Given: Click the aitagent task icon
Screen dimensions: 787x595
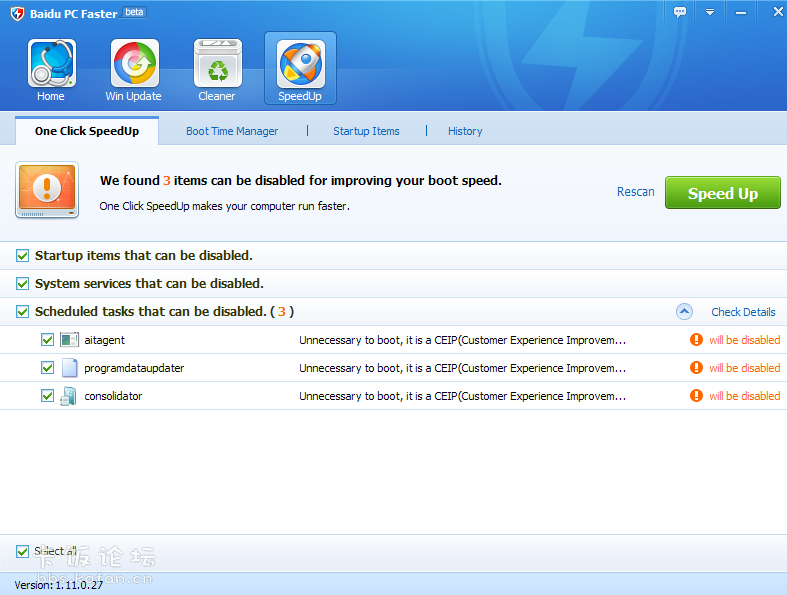Looking at the screenshot, I should 69,340.
